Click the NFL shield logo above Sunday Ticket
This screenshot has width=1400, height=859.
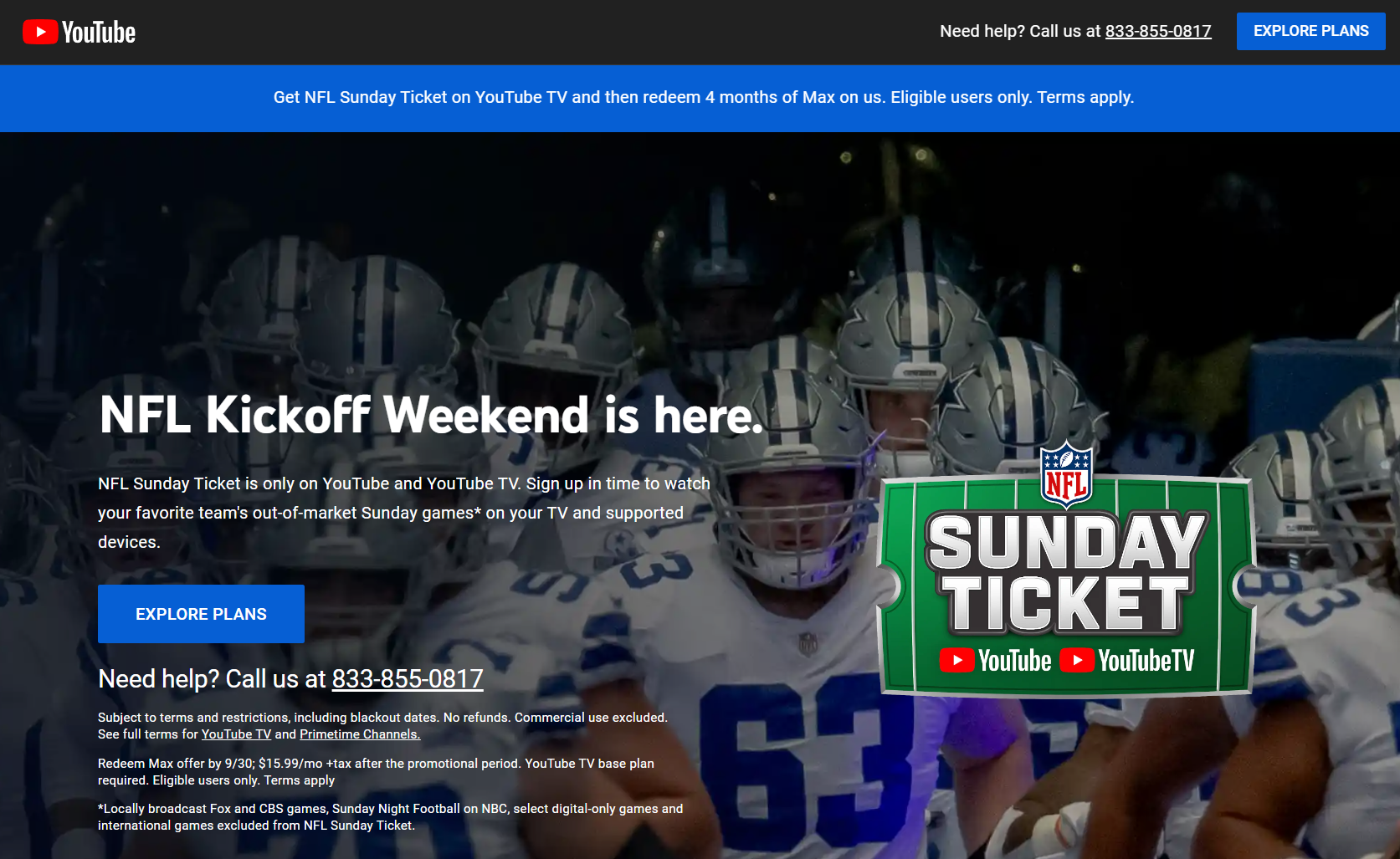click(x=1066, y=474)
